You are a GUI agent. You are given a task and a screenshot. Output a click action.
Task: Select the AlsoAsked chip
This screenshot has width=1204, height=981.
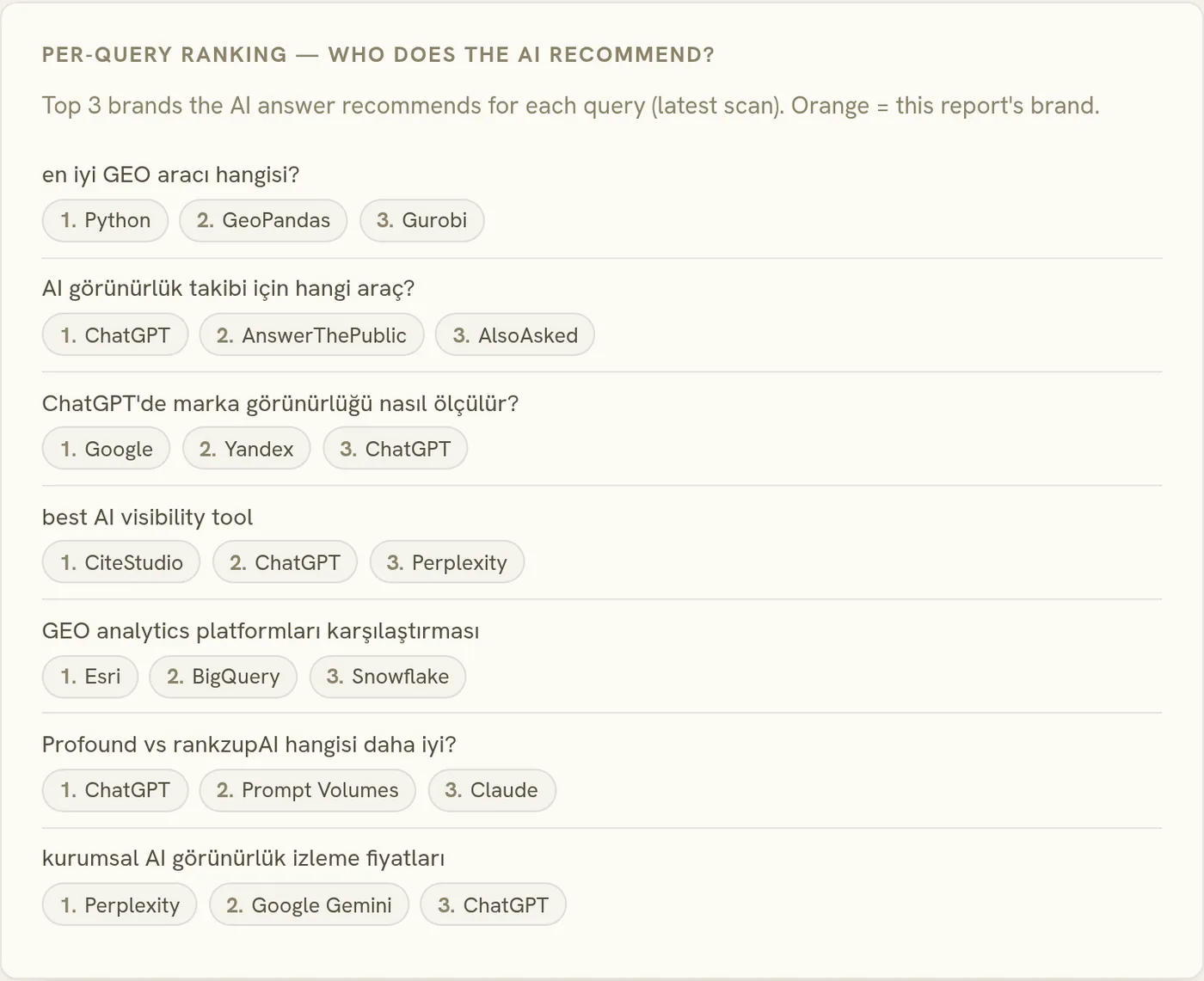click(514, 335)
